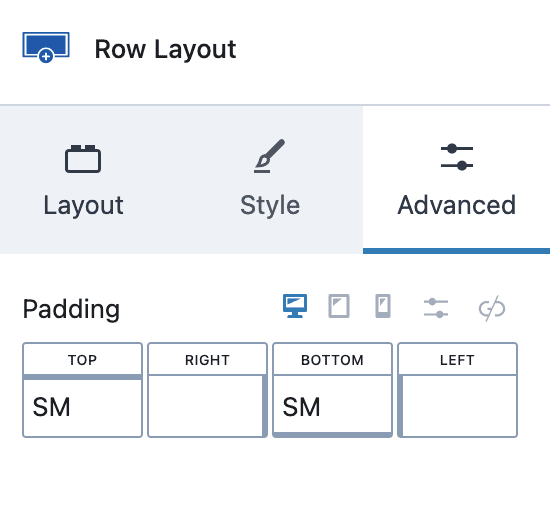The width and height of the screenshot is (550, 506).
Task: Click the Layout tab brick icon
Action: [83, 159]
